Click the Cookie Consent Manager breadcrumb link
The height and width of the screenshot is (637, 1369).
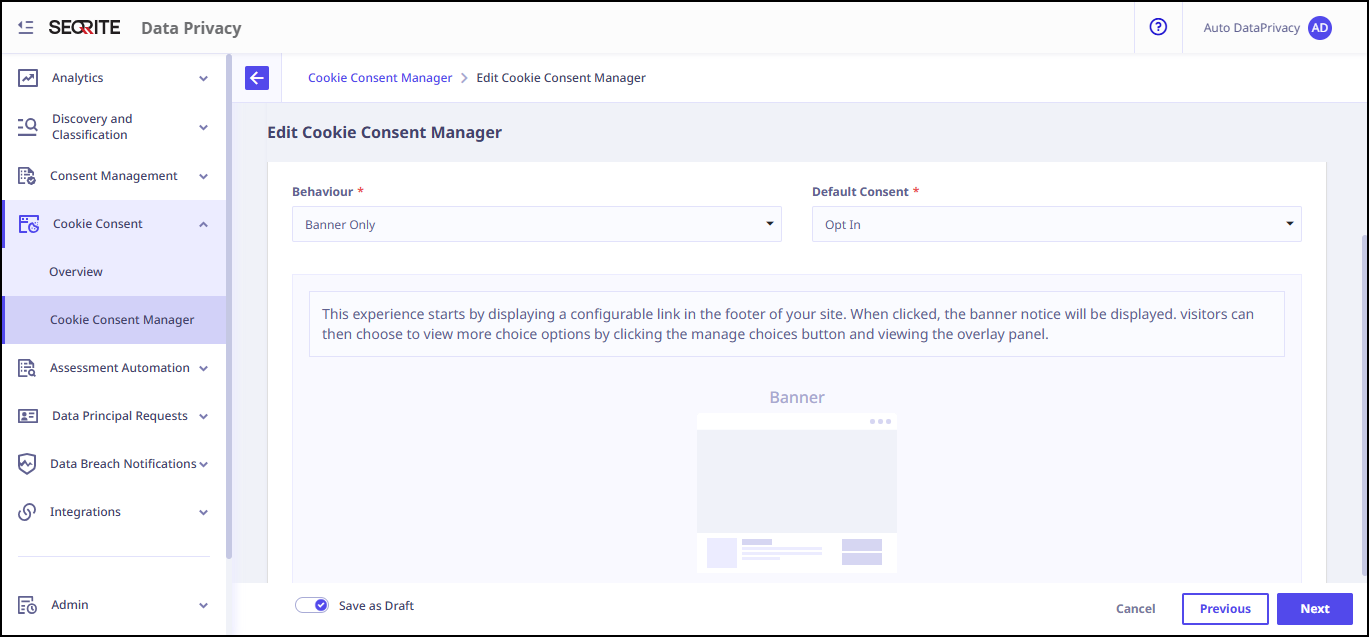click(380, 78)
